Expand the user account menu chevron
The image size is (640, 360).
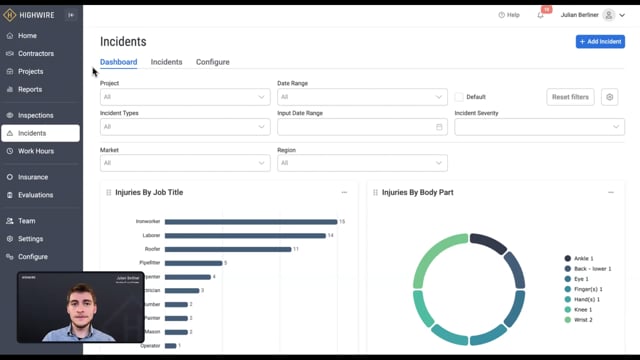tap(622, 16)
